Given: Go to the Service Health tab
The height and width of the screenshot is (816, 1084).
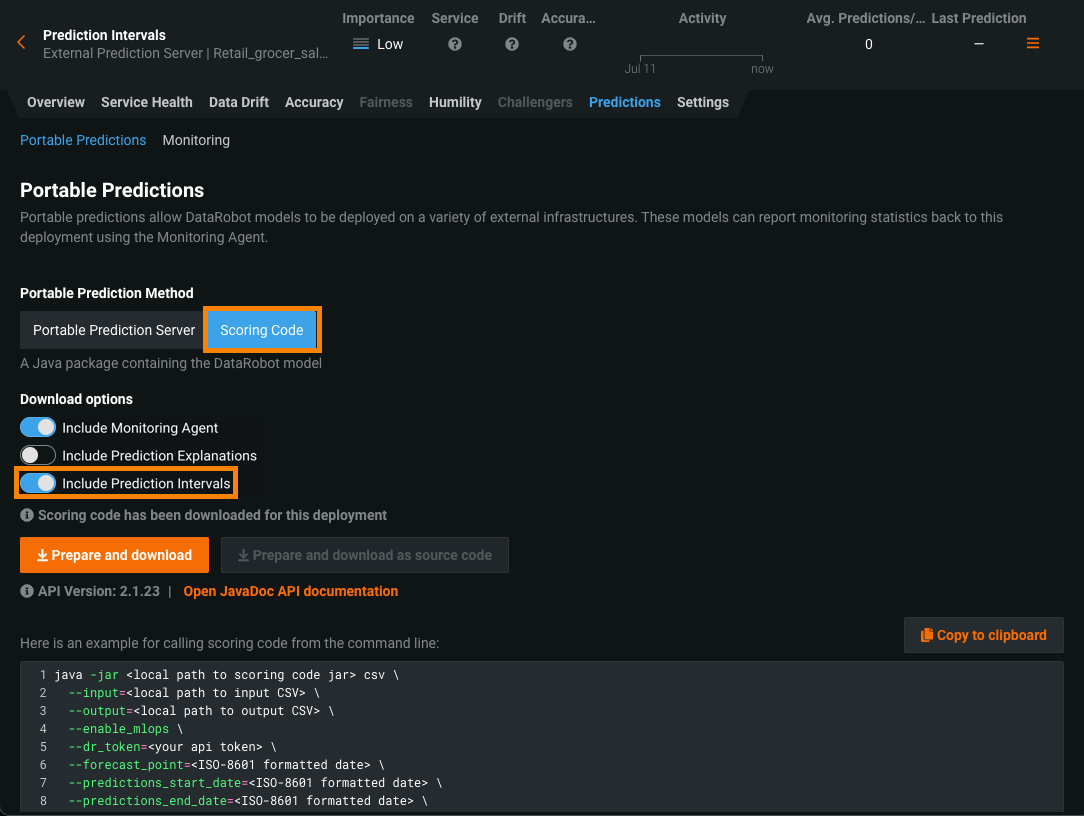Looking at the screenshot, I should (146, 102).
